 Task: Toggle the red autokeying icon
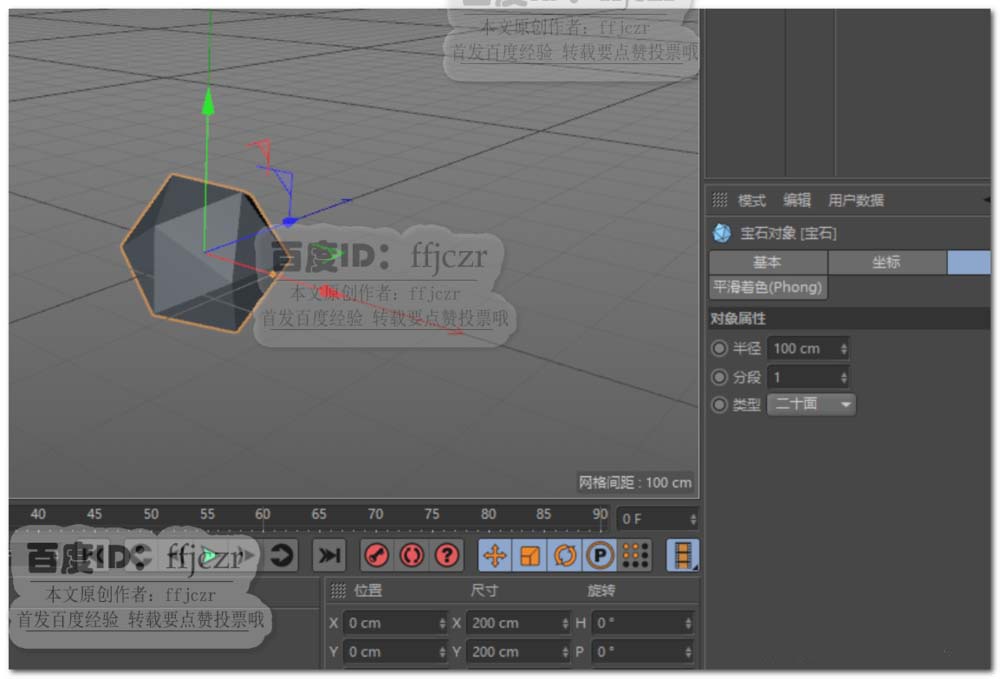pyautogui.click(x=411, y=555)
